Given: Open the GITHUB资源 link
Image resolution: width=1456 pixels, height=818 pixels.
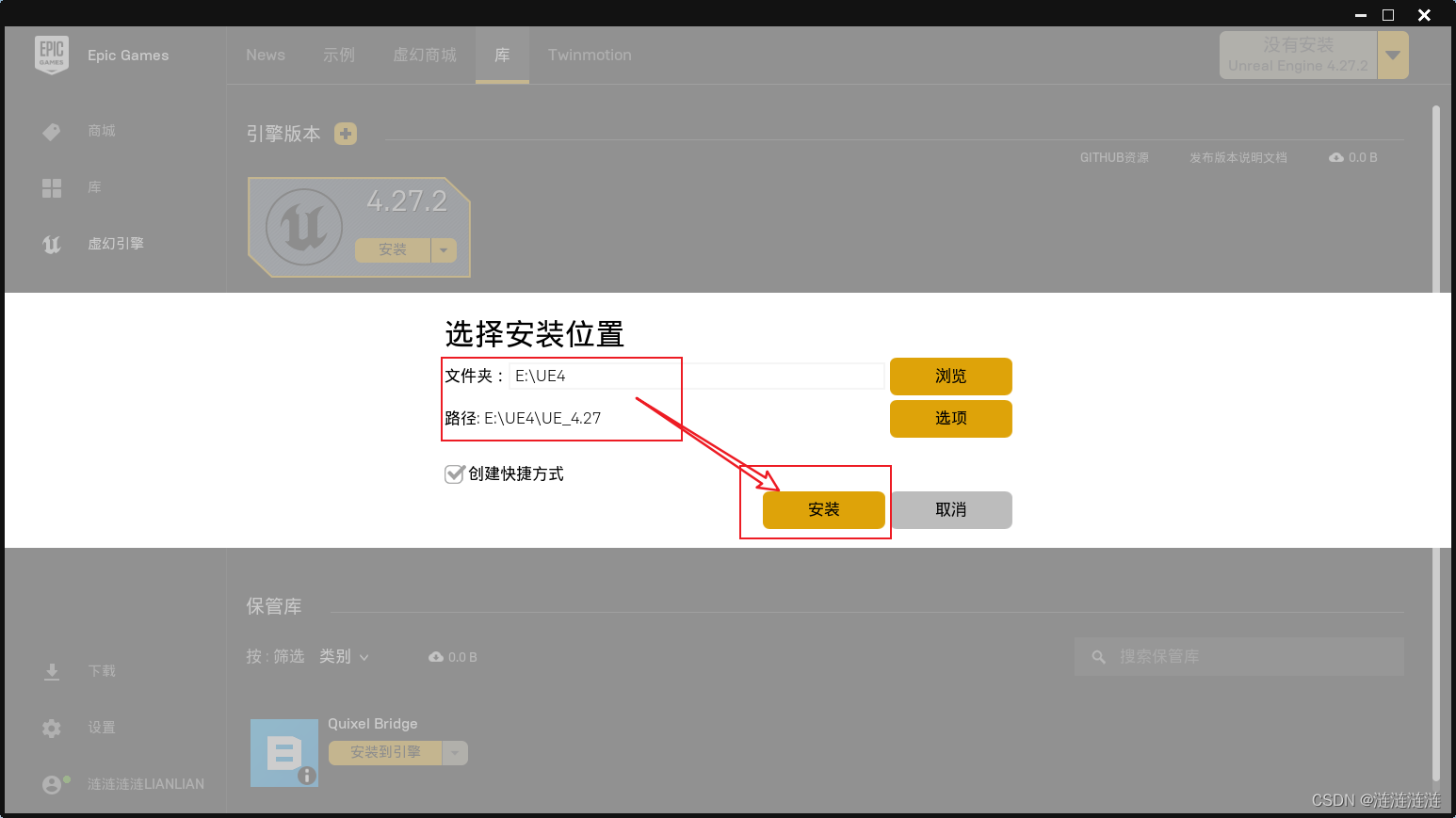Looking at the screenshot, I should pos(1114,157).
